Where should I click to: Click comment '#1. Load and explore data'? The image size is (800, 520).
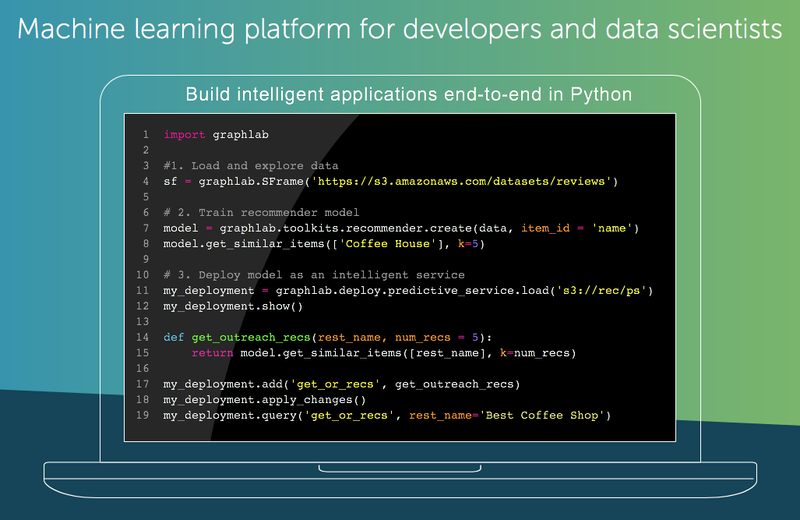[x=251, y=166]
